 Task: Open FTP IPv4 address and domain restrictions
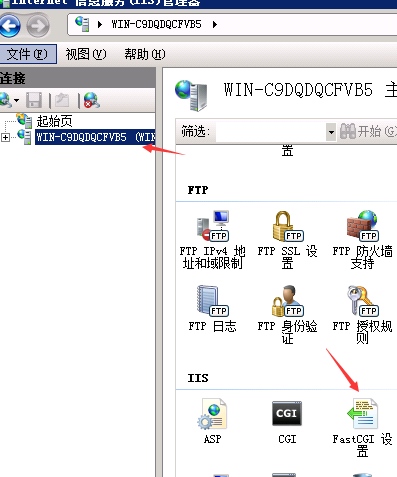point(212,225)
